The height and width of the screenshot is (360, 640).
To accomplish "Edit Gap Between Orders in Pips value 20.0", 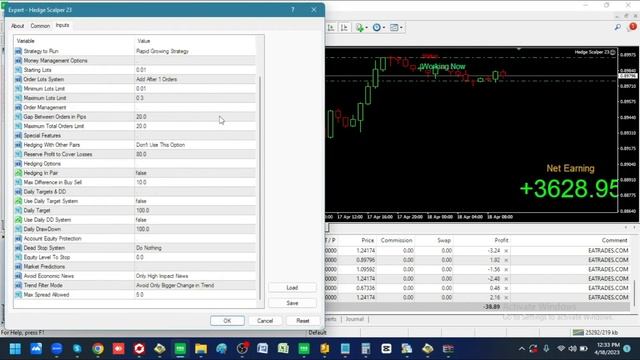I will 195,117.
